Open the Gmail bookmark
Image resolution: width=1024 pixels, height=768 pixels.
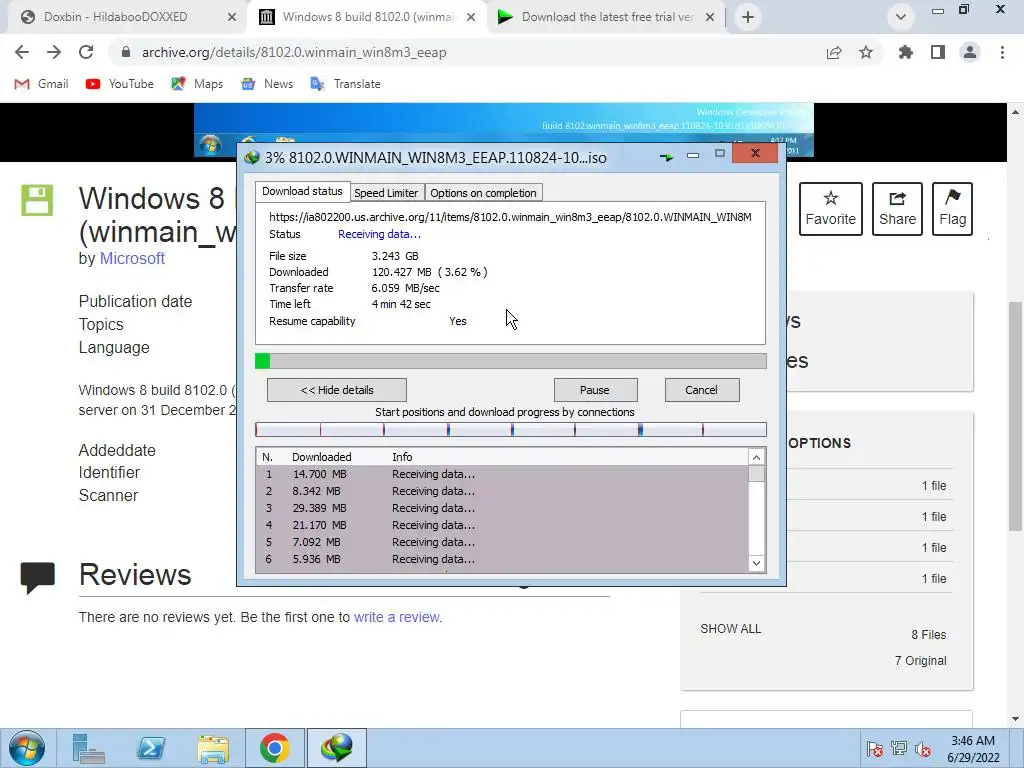[42, 84]
